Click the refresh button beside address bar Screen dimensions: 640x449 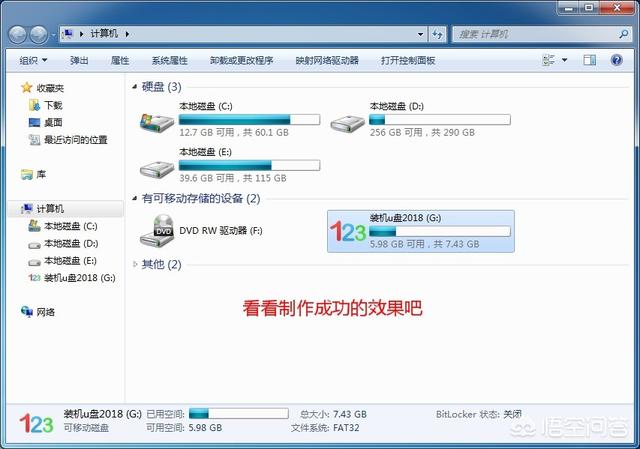(x=438, y=34)
